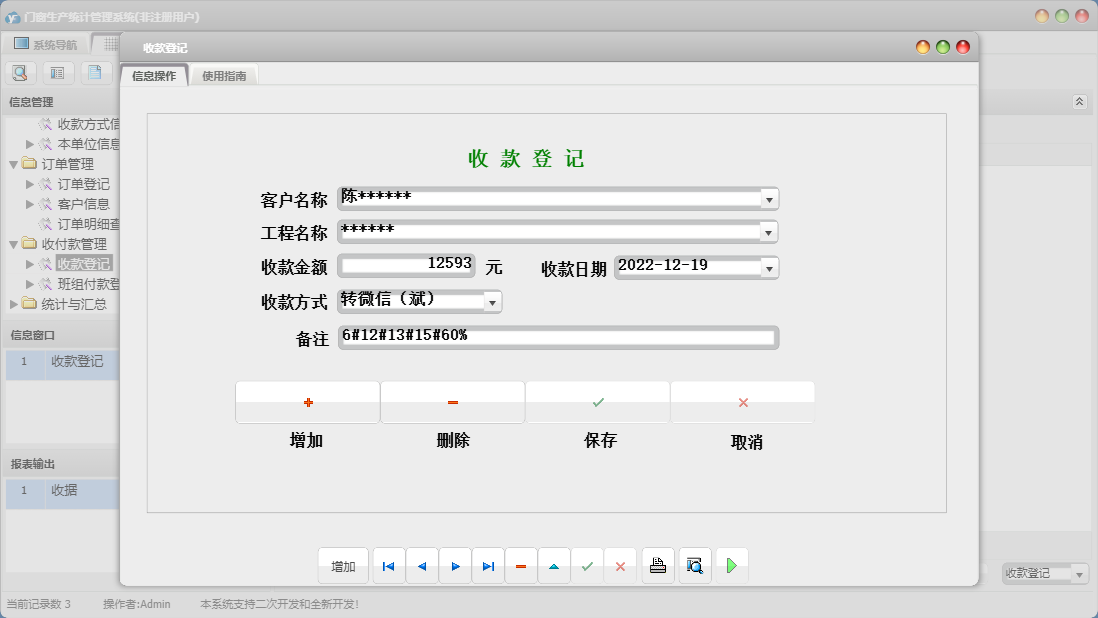1098x618 pixels.
Task: Click the green play arrow icon
Action: point(731,566)
